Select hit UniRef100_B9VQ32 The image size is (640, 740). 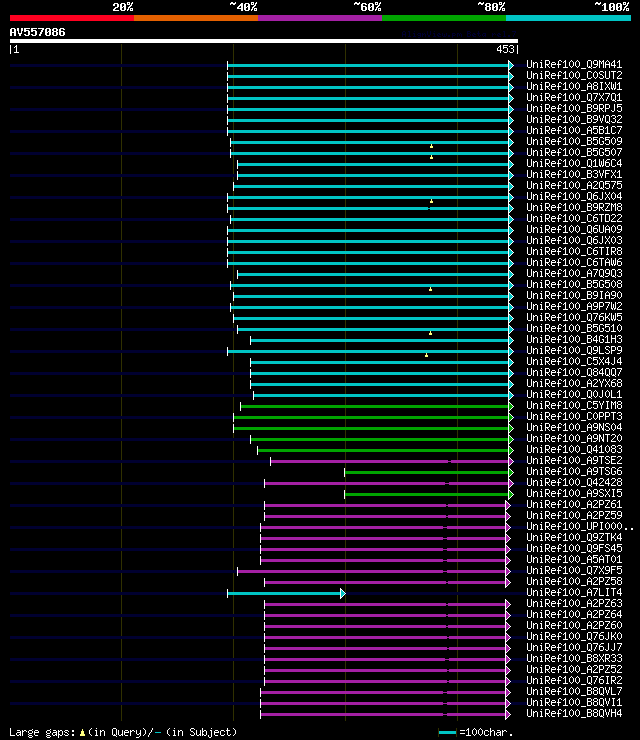[x=574, y=119]
